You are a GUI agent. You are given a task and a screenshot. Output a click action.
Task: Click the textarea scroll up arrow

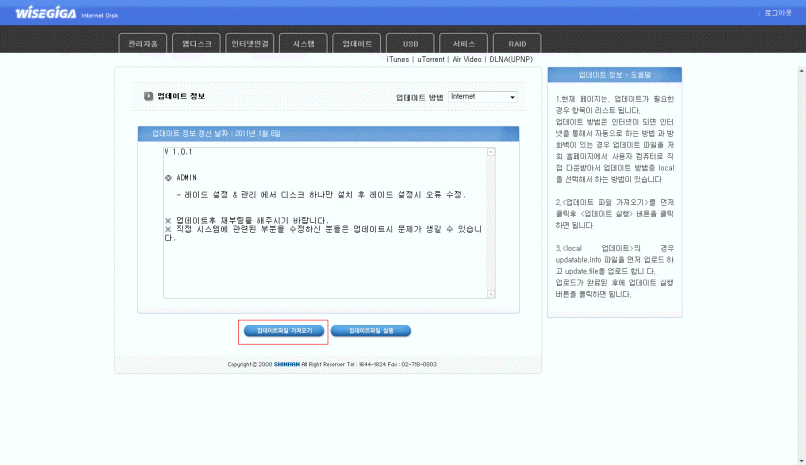pyautogui.click(x=490, y=153)
